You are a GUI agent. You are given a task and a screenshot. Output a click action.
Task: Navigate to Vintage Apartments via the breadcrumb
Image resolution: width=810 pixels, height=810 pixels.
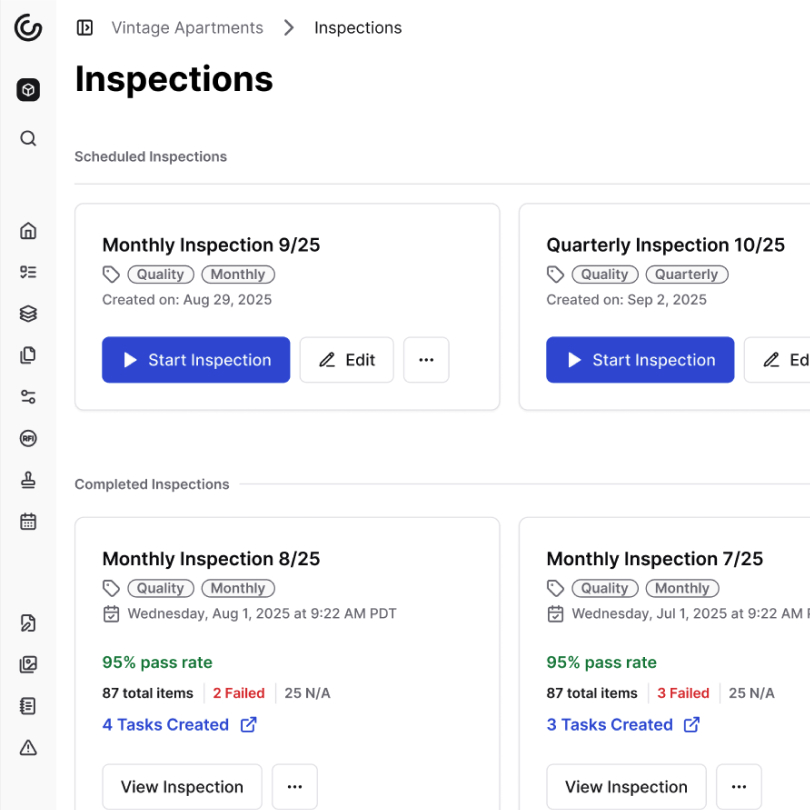coord(187,27)
